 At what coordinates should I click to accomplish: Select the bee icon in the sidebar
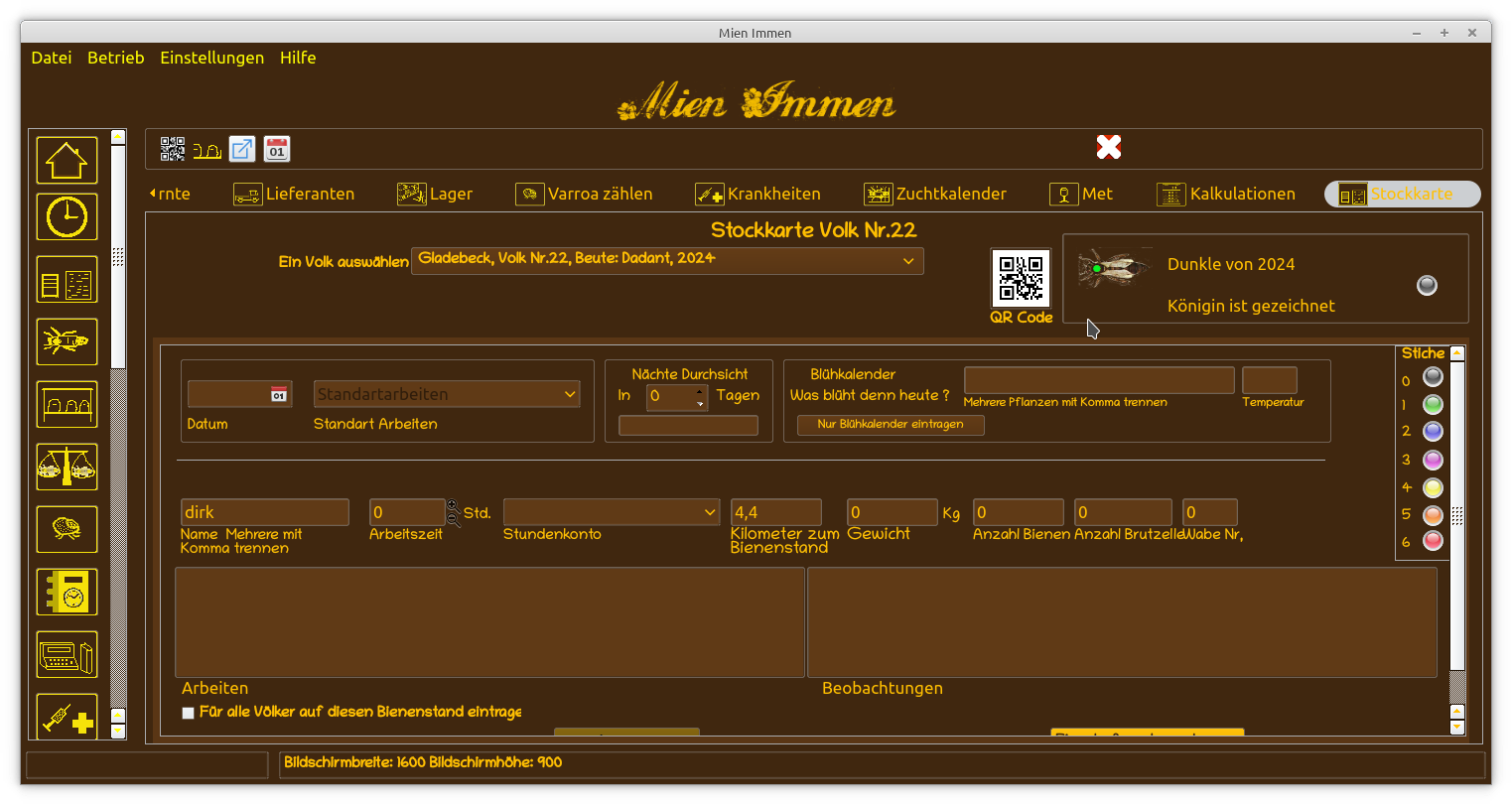tap(67, 341)
